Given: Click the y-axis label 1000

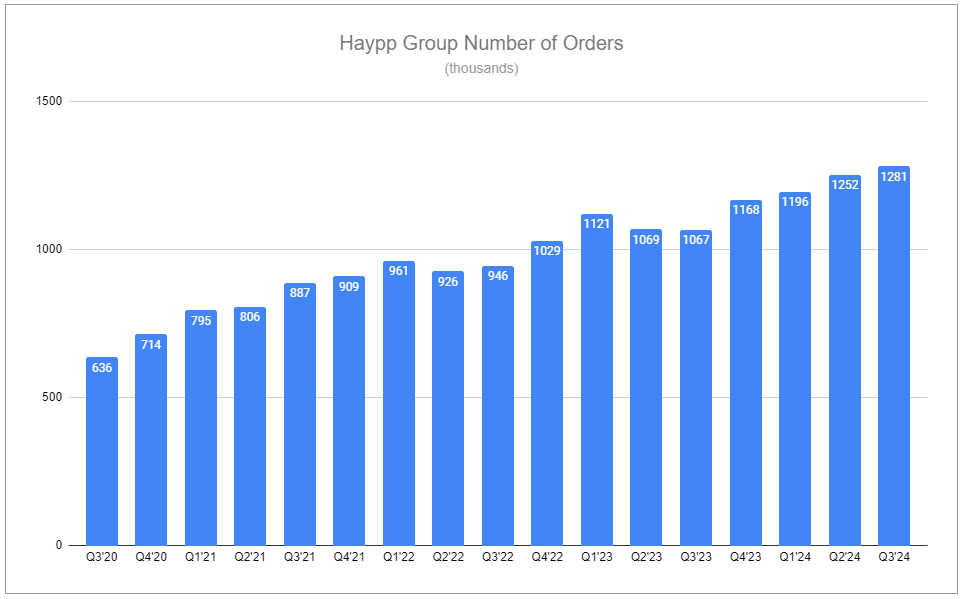Looking at the screenshot, I should (49, 249).
